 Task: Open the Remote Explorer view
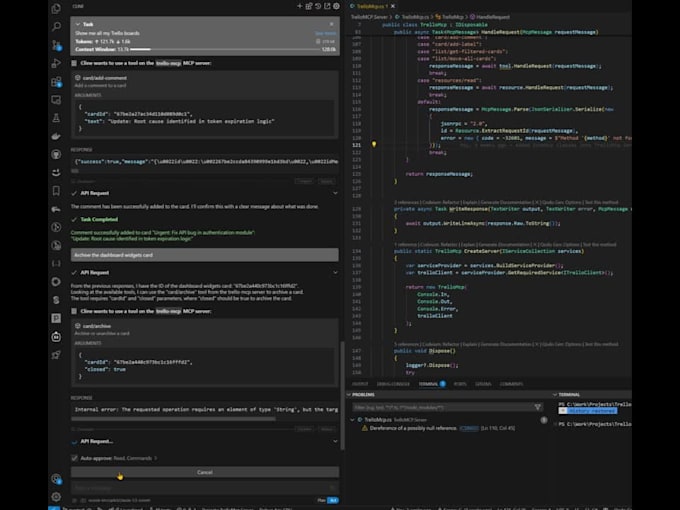[x=56, y=100]
